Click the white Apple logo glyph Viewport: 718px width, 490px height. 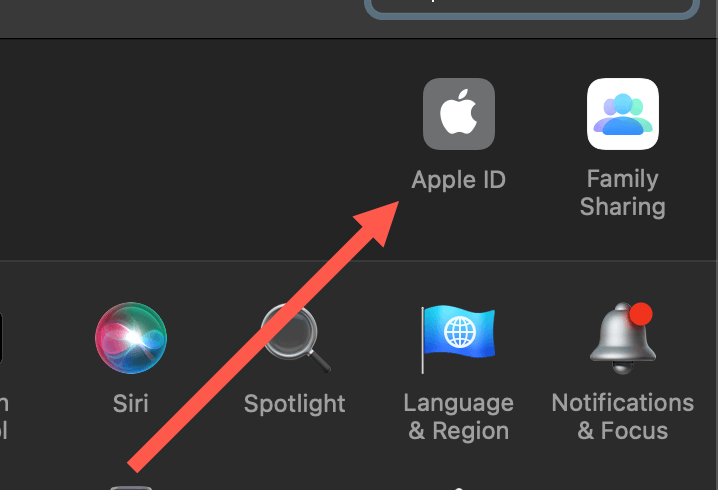pyautogui.click(x=459, y=112)
